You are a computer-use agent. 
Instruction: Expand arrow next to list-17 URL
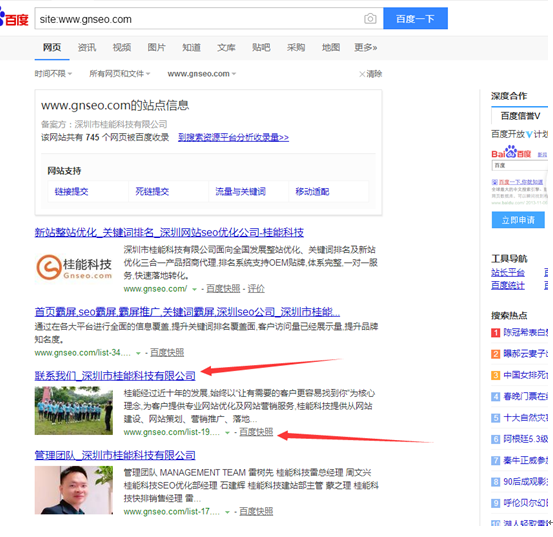coord(227,512)
